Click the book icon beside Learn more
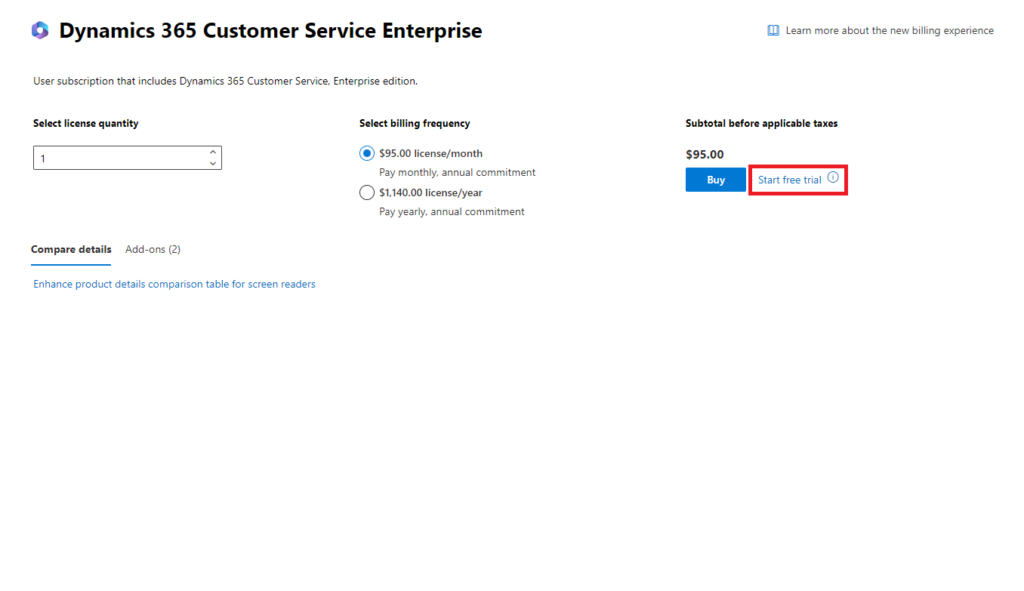Viewport: 1024px width, 591px height. [x=773, y=31]
